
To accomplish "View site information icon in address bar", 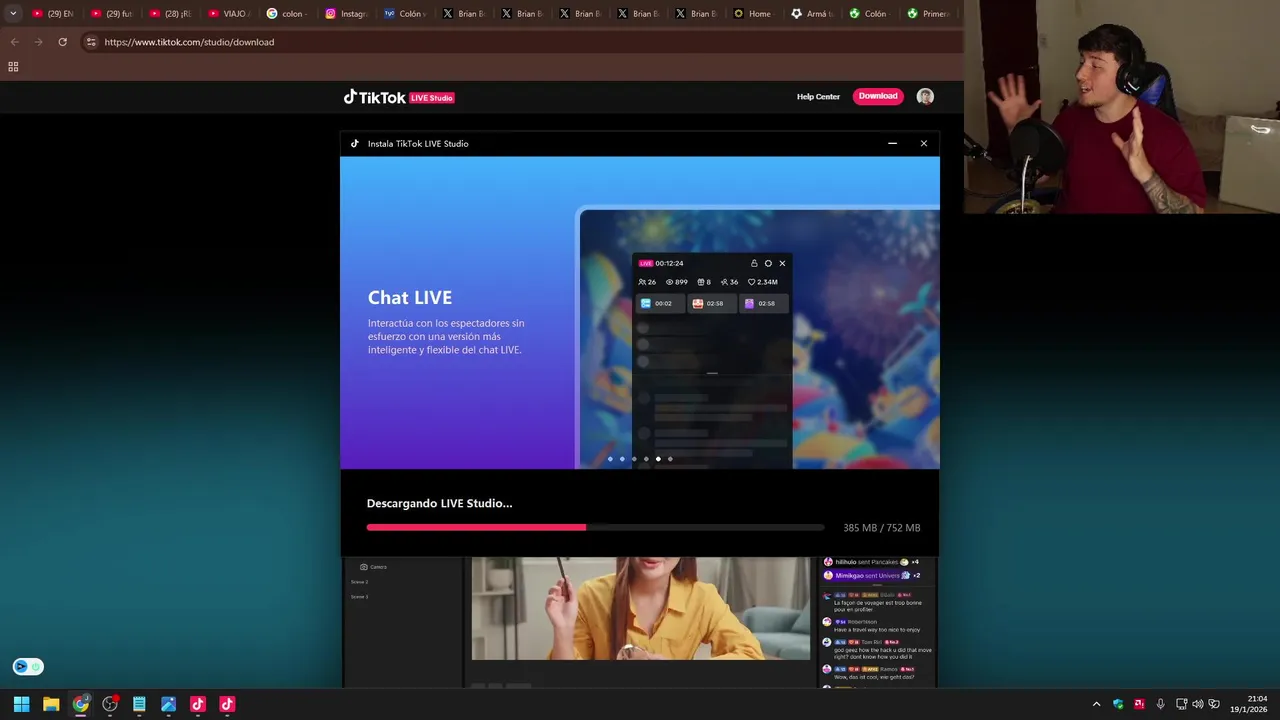I will [x=91, y=42].
